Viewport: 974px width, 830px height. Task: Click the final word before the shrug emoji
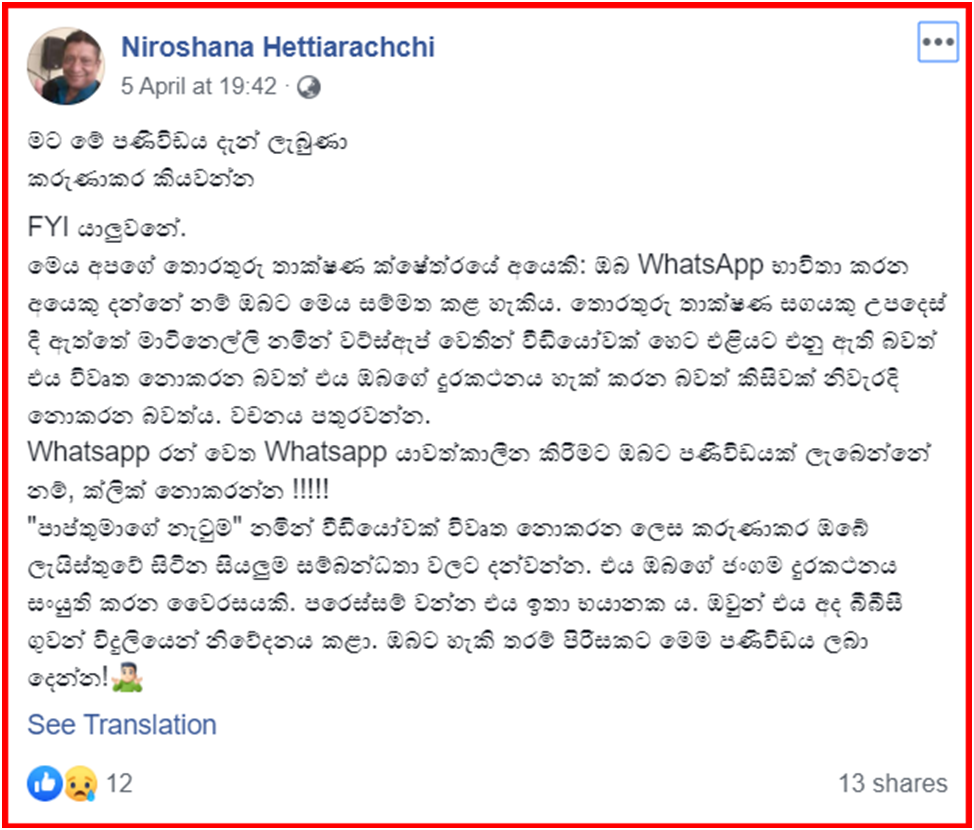[x=69, y=678]
